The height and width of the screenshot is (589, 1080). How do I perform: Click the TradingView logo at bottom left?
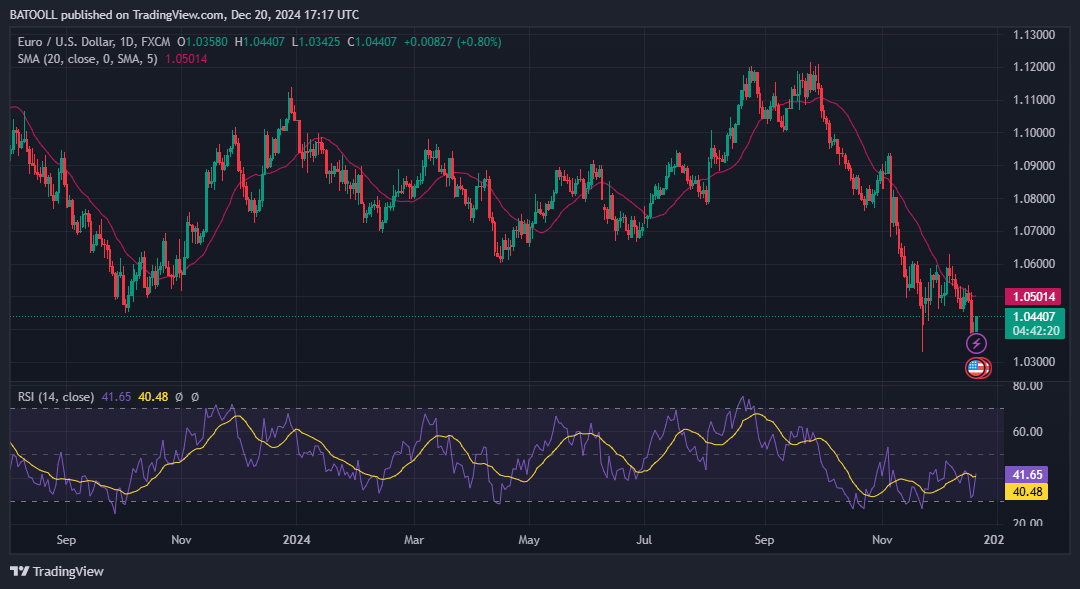pos(56,571)
